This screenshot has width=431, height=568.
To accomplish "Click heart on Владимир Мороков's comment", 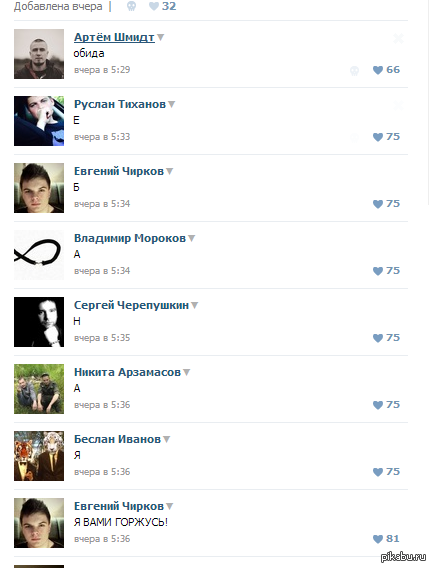I will coord(378,271).
